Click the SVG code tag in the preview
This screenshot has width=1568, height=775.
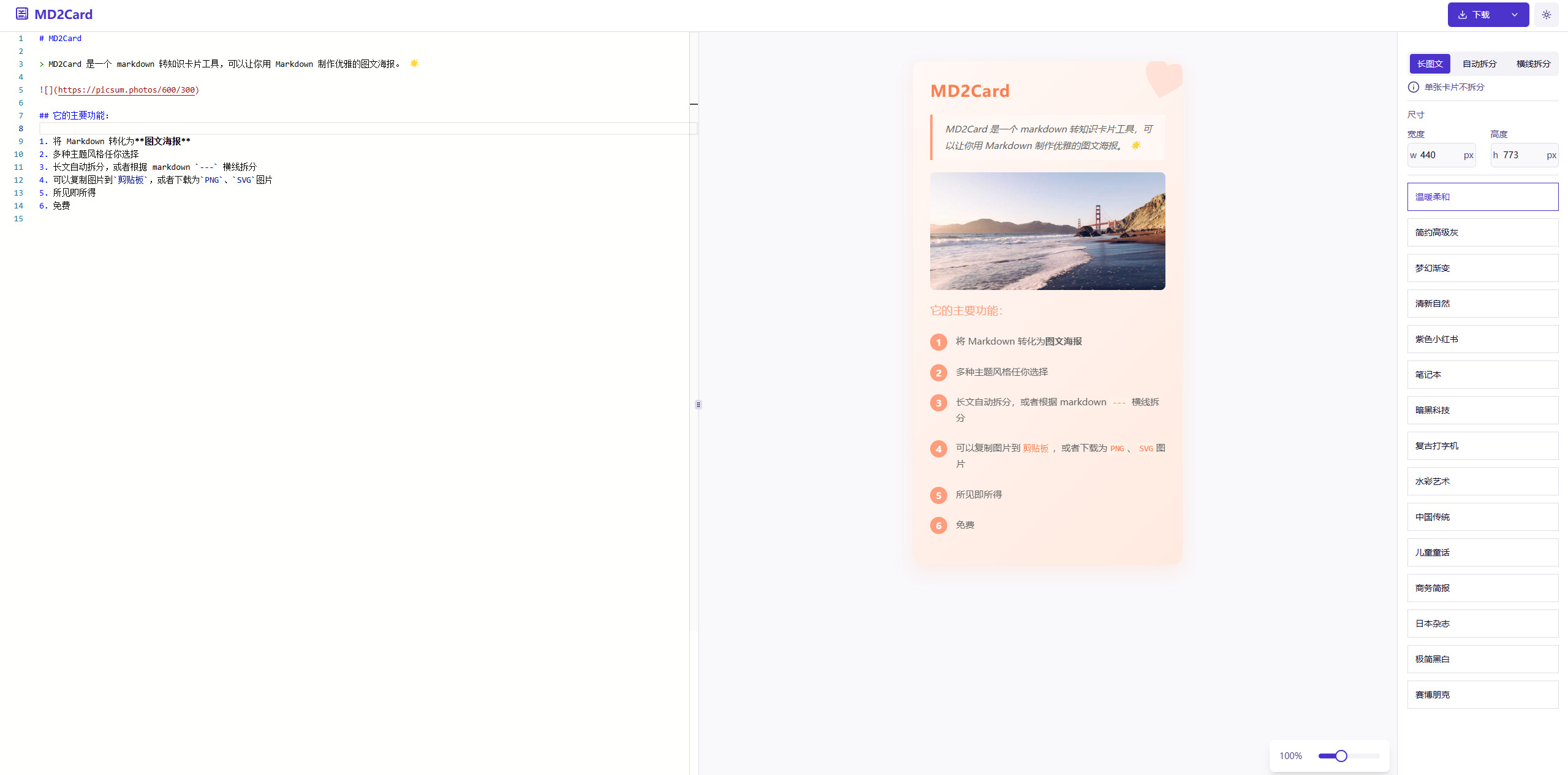coord(1146,449)
